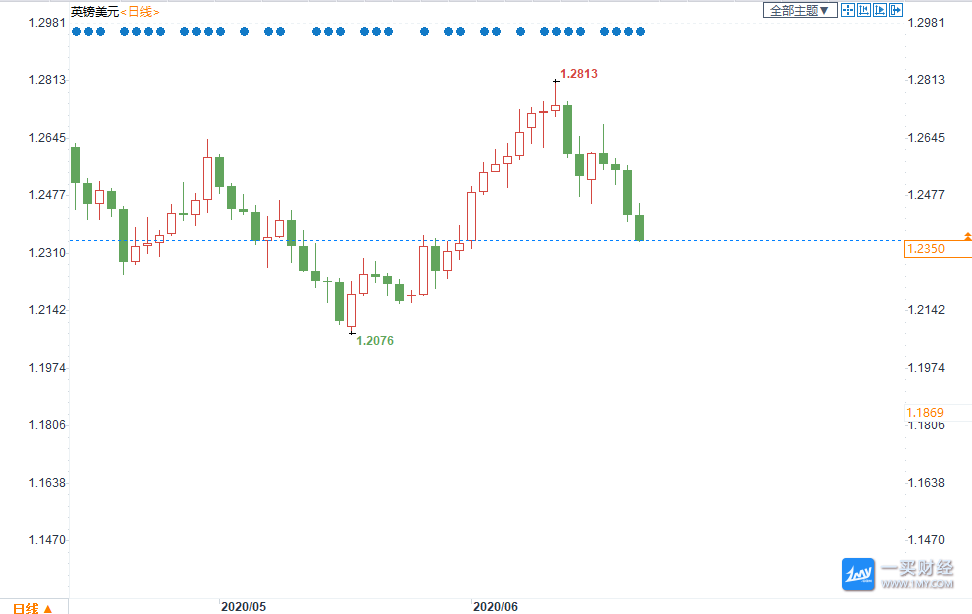Click the latest green candlestick on the dashed line
Viewport: 972px width, 614px height.
coord(639,227)
